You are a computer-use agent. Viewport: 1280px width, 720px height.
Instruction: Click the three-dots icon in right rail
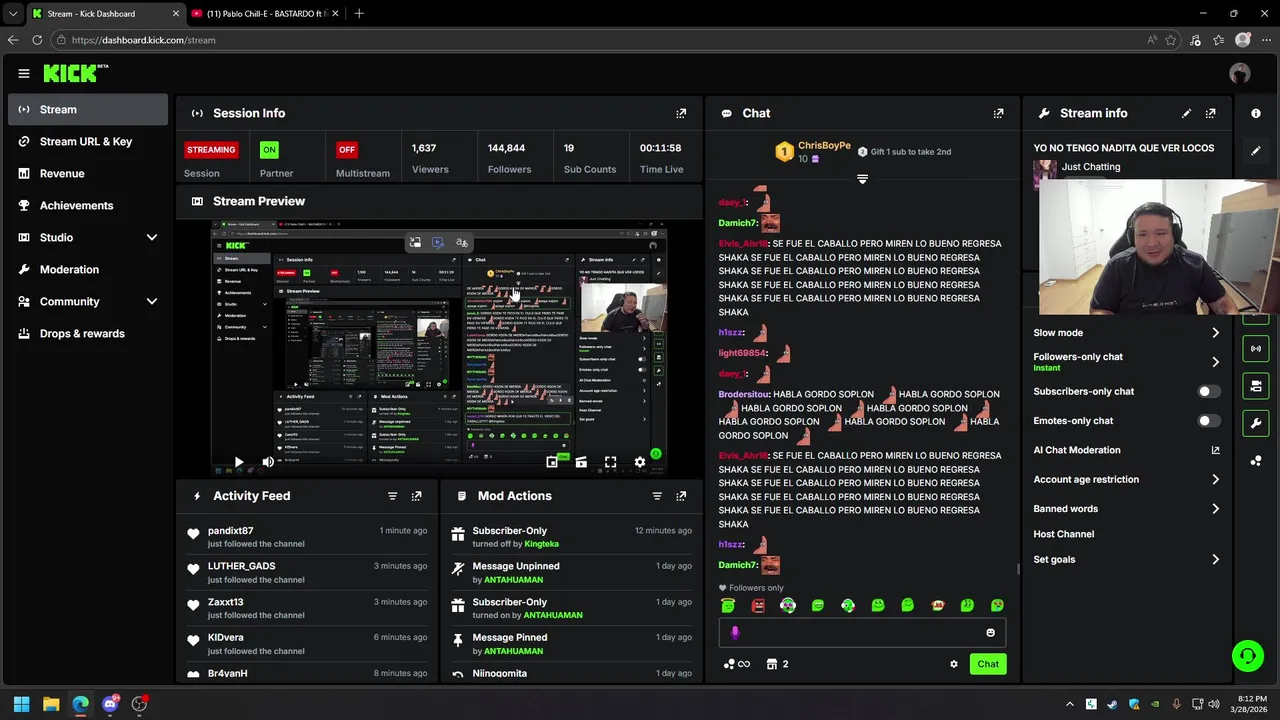(x=1256, y=460)
